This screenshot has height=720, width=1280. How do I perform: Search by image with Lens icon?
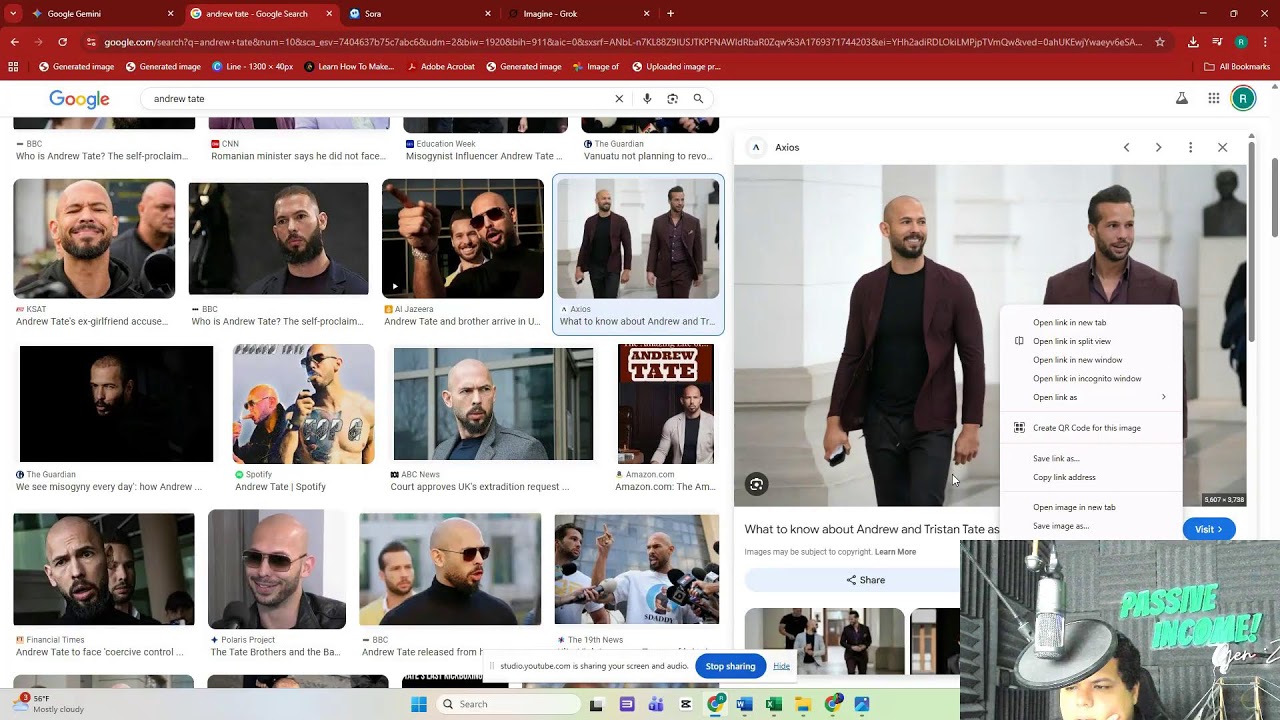(x=672, y=99)
